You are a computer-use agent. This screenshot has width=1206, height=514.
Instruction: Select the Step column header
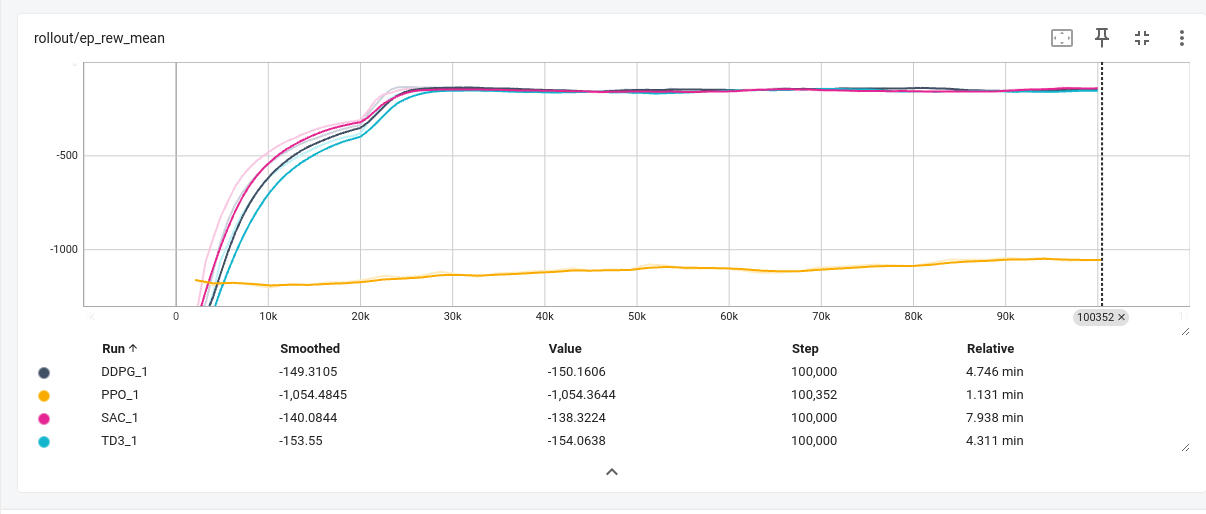click(804, 349)
